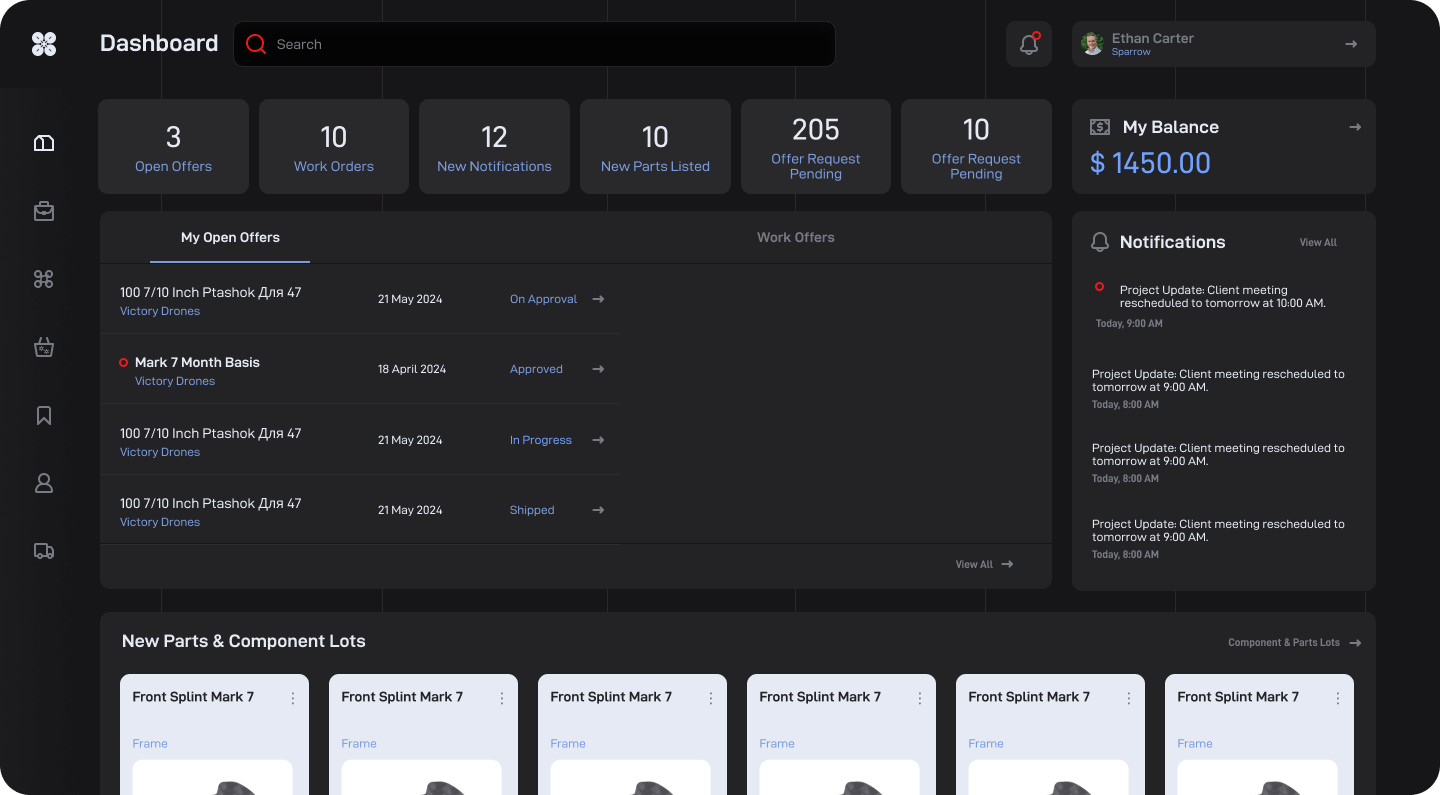Open the user profile icon in the sidebar

(x=44, y=483)
